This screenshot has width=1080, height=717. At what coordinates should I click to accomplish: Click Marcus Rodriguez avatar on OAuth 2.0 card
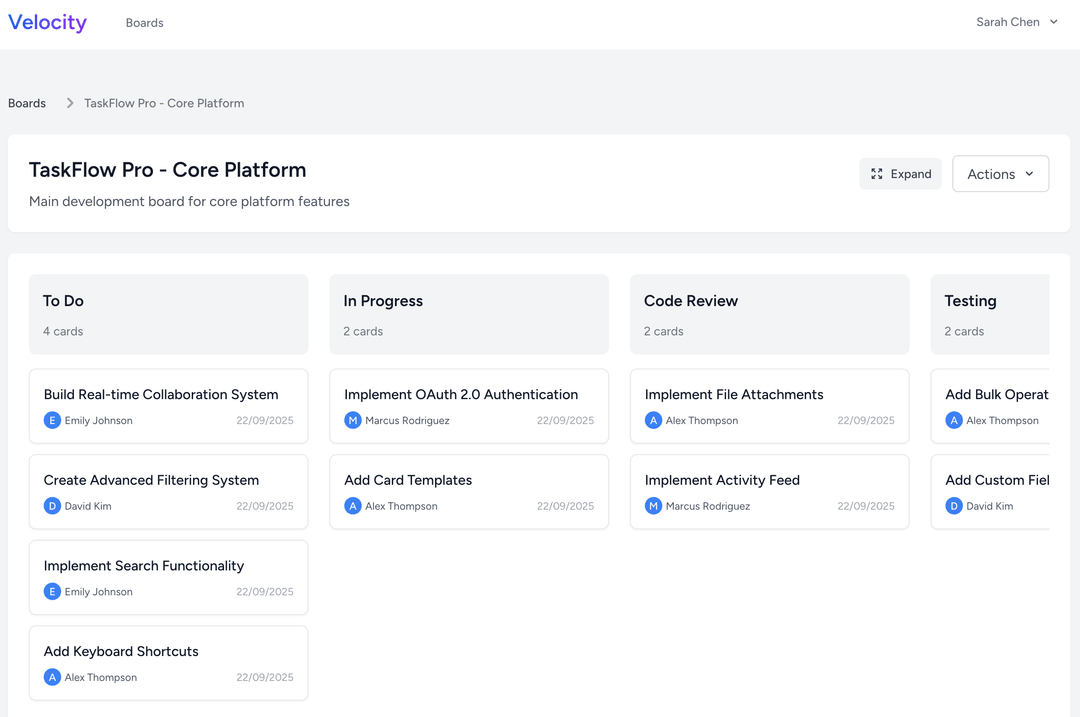tap(353, 421)
